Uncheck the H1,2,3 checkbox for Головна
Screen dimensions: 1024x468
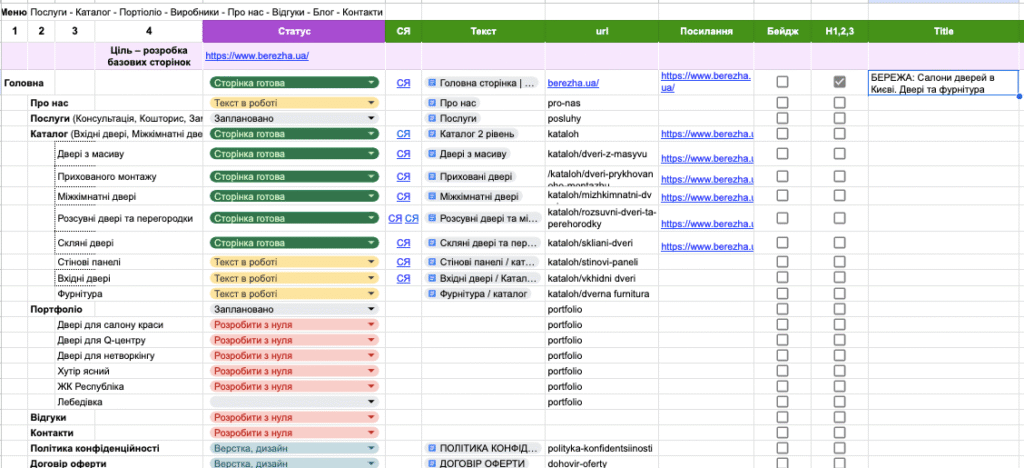(x=839, y=82)
